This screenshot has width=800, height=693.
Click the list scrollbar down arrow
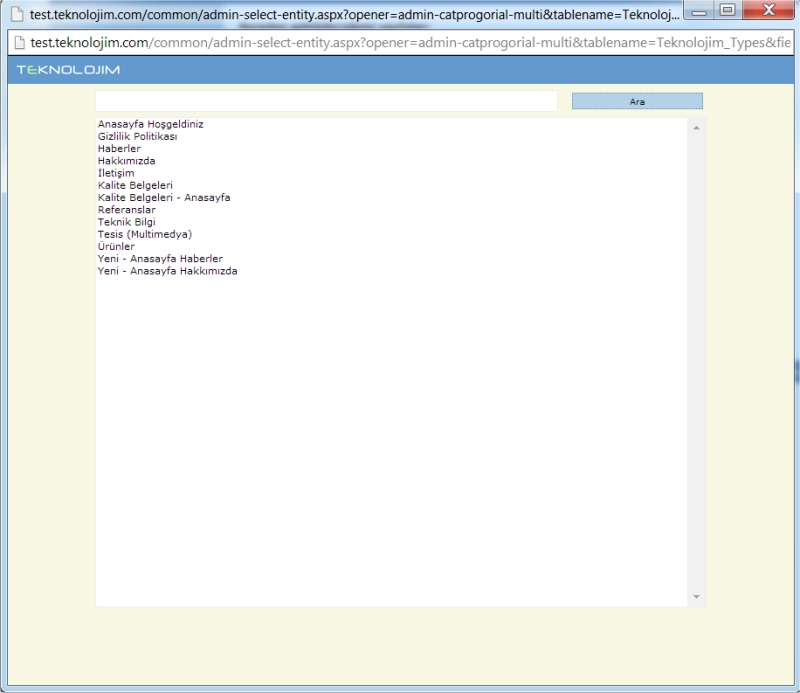point(696,597)
